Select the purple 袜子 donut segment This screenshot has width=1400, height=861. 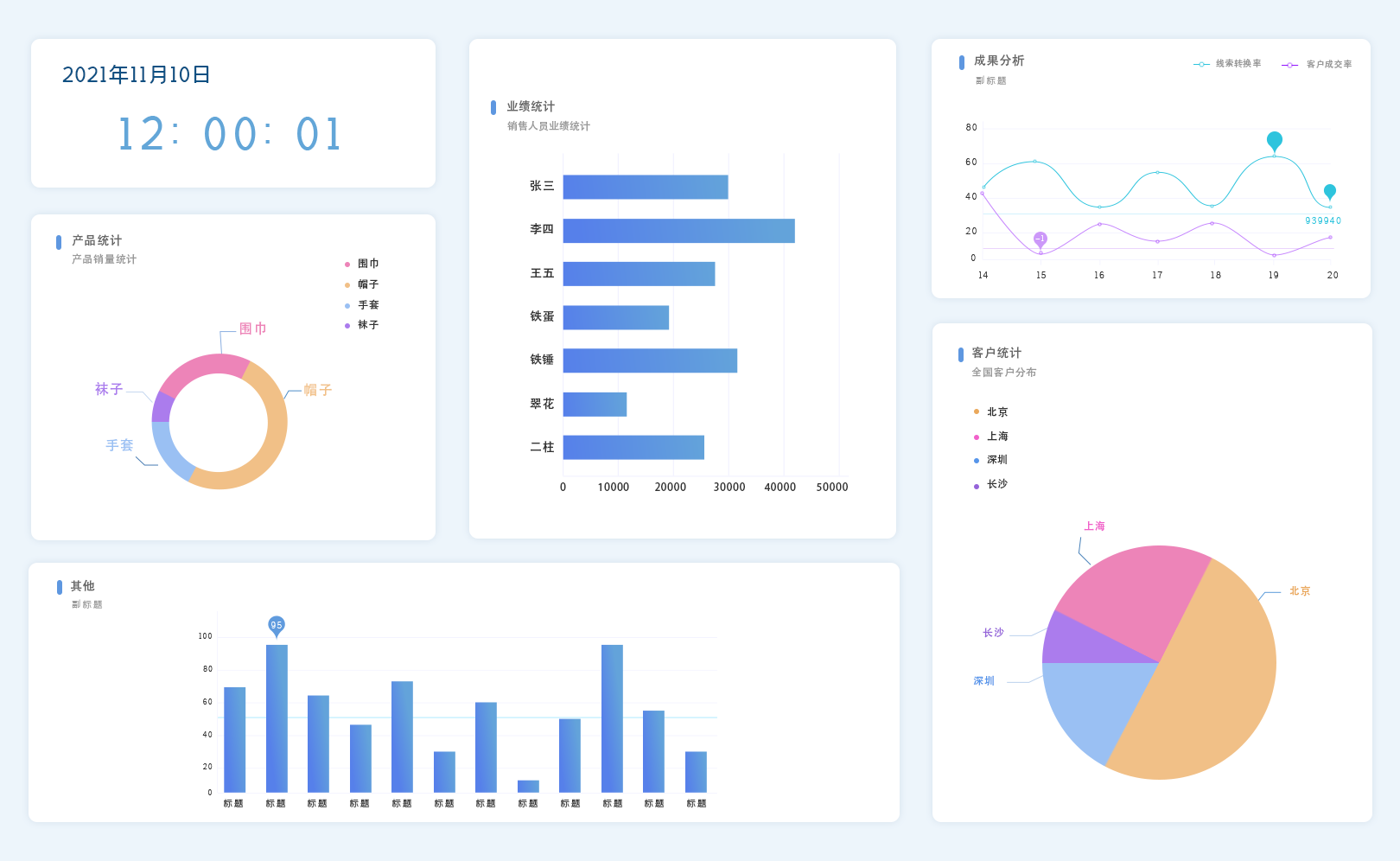point(162,406)
